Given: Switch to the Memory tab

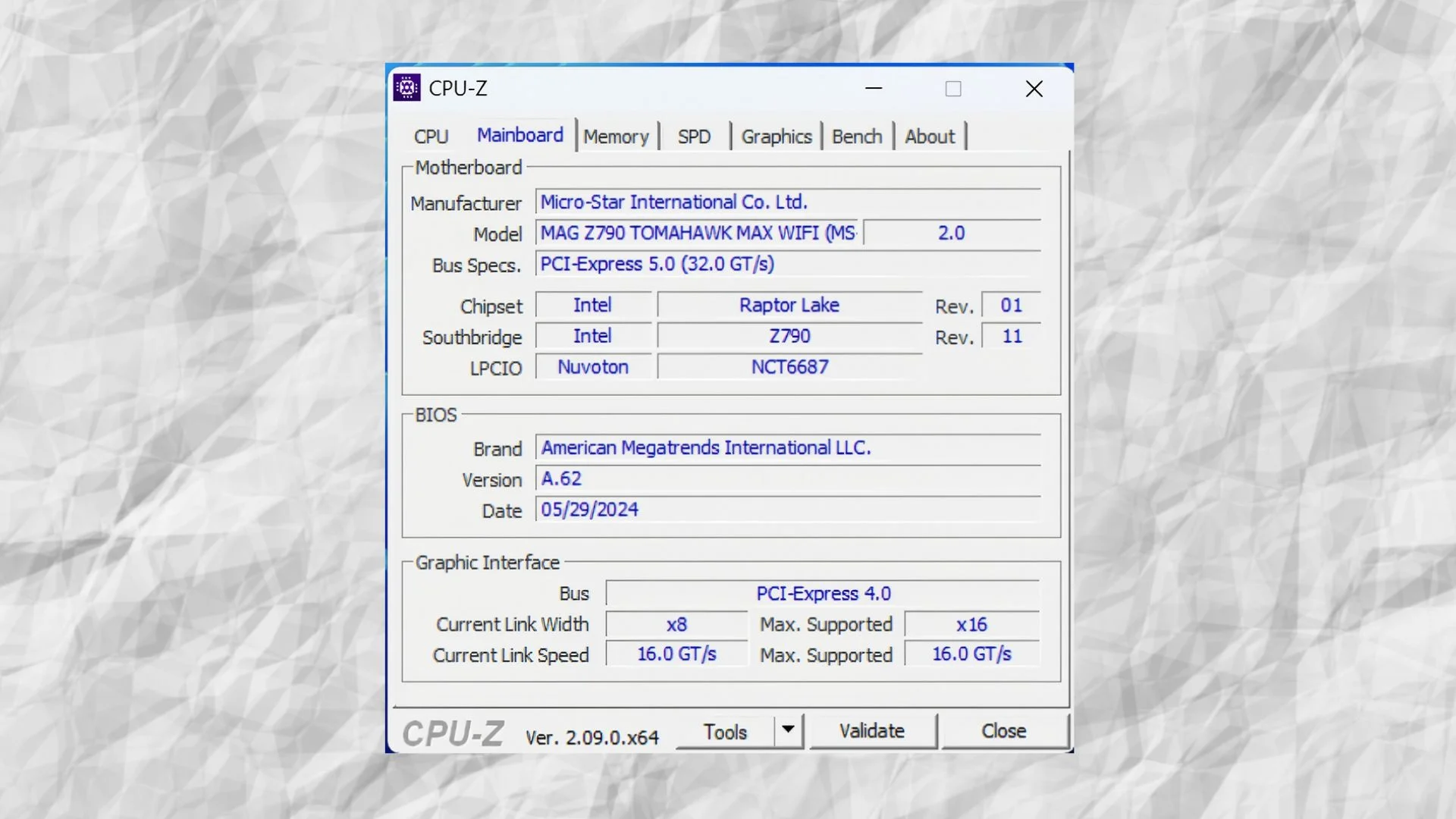Looking at the screenshot, I should coord(616,136).
